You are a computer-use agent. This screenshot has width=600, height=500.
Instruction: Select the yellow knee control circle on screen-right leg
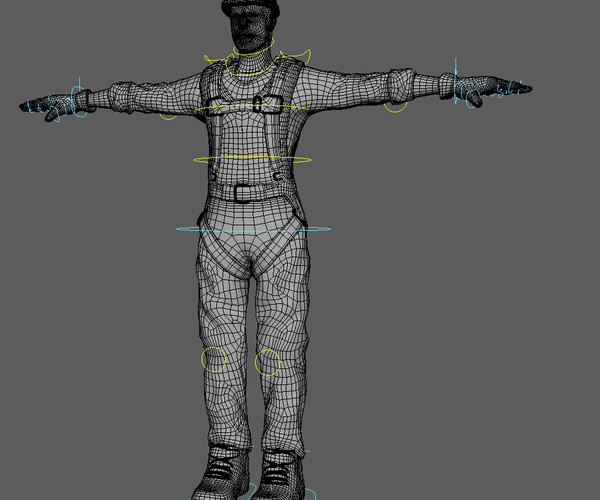tap(267, 362)
